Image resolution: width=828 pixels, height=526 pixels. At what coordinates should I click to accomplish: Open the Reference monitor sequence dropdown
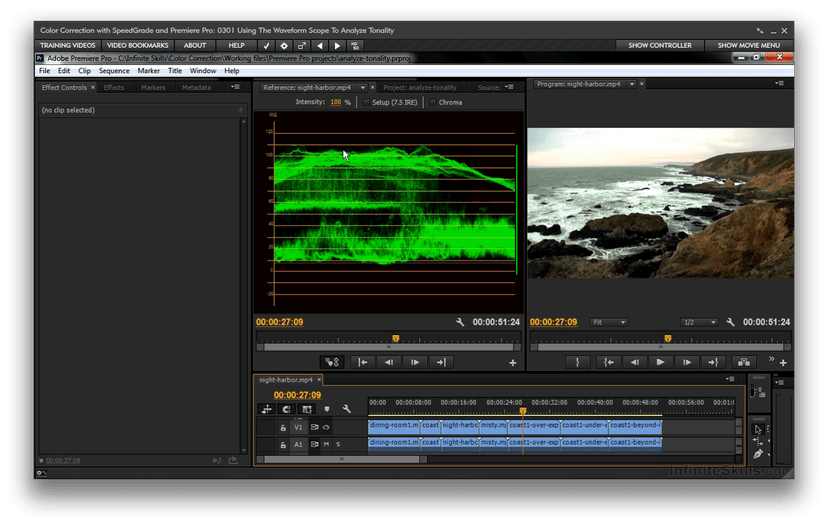tap(363, 88)
